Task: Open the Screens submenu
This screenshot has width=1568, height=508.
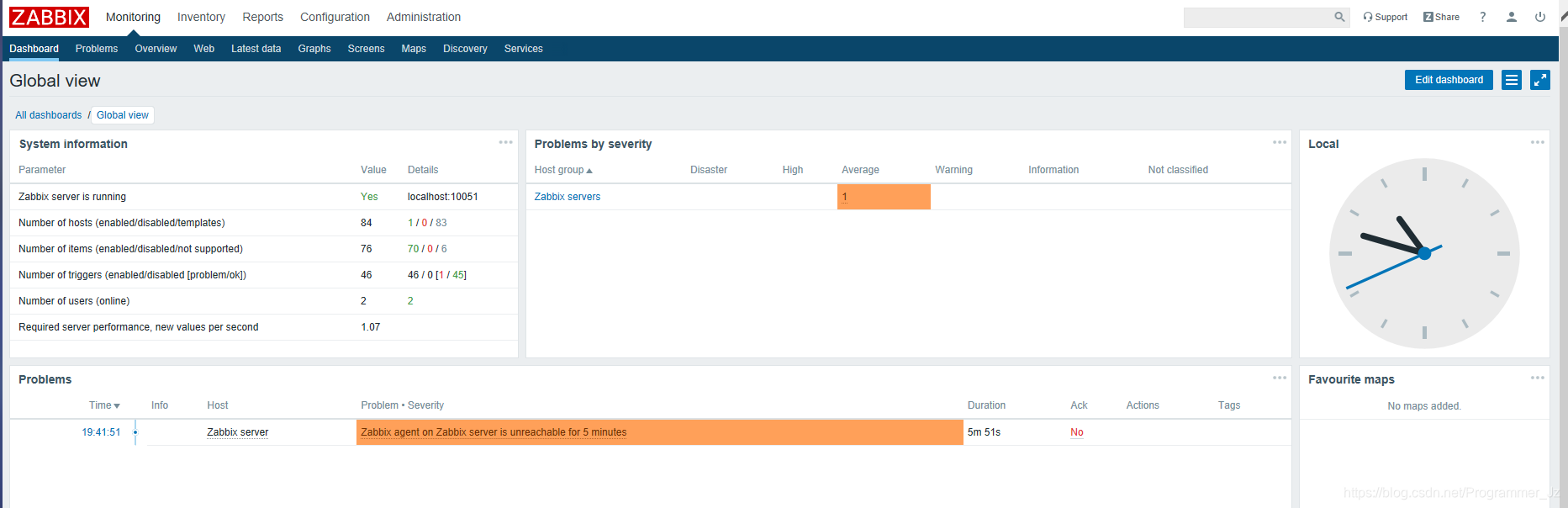Action: (367, 49)
